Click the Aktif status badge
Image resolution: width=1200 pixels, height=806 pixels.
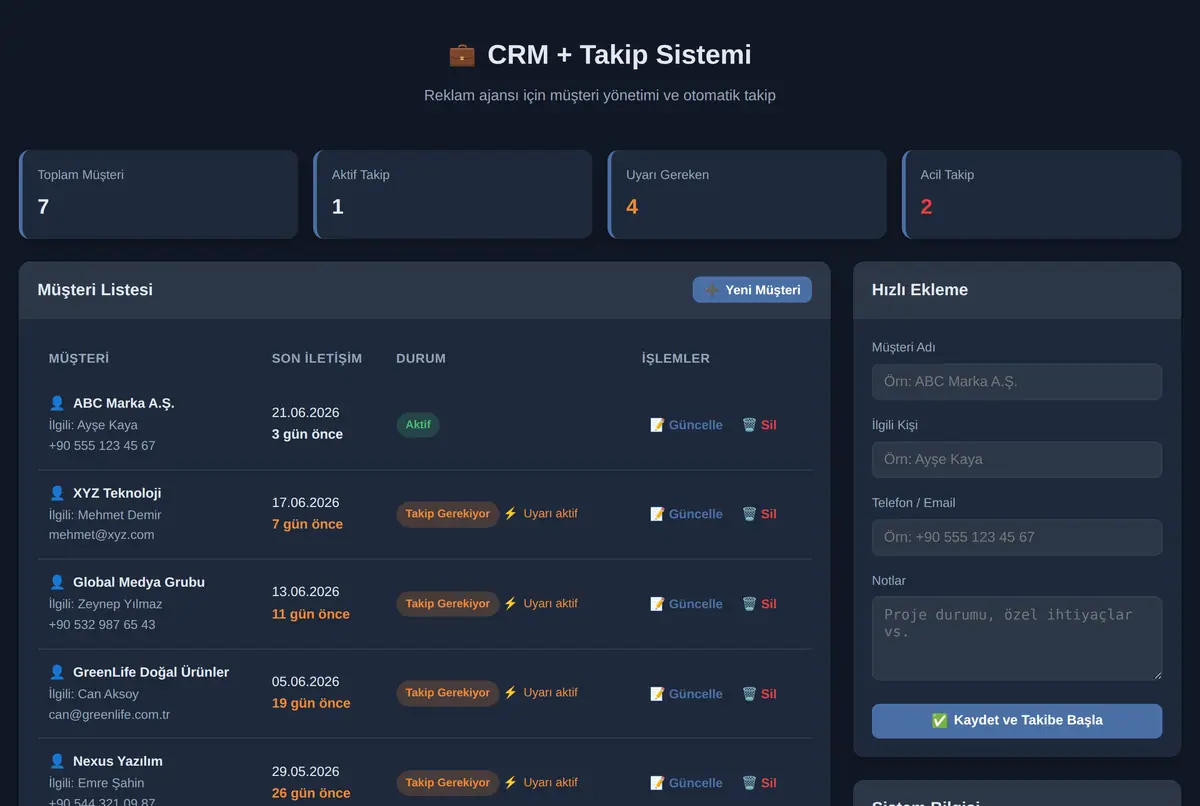tap(418, 425)
